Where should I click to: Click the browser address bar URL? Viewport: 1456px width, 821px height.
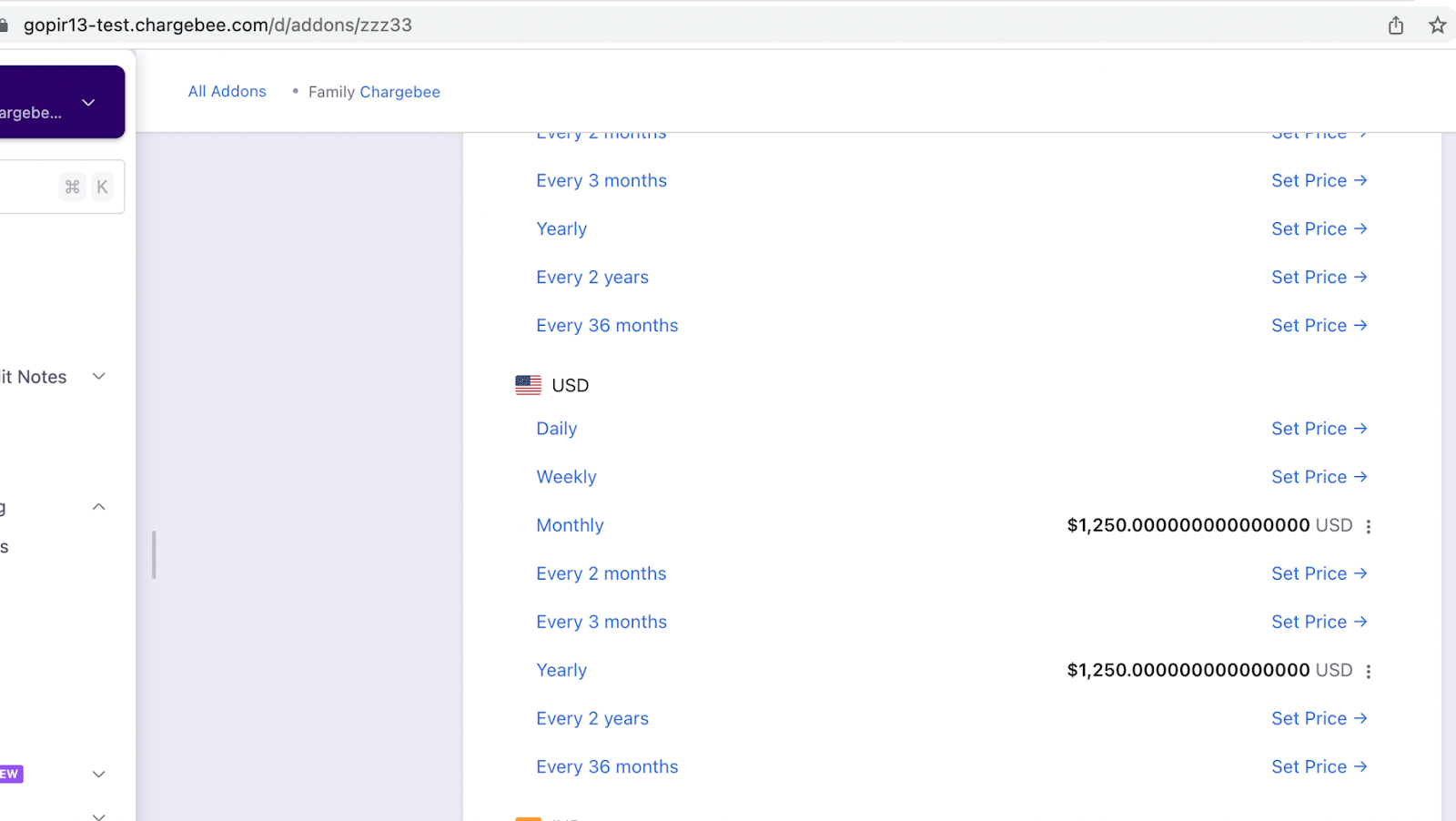218,25
